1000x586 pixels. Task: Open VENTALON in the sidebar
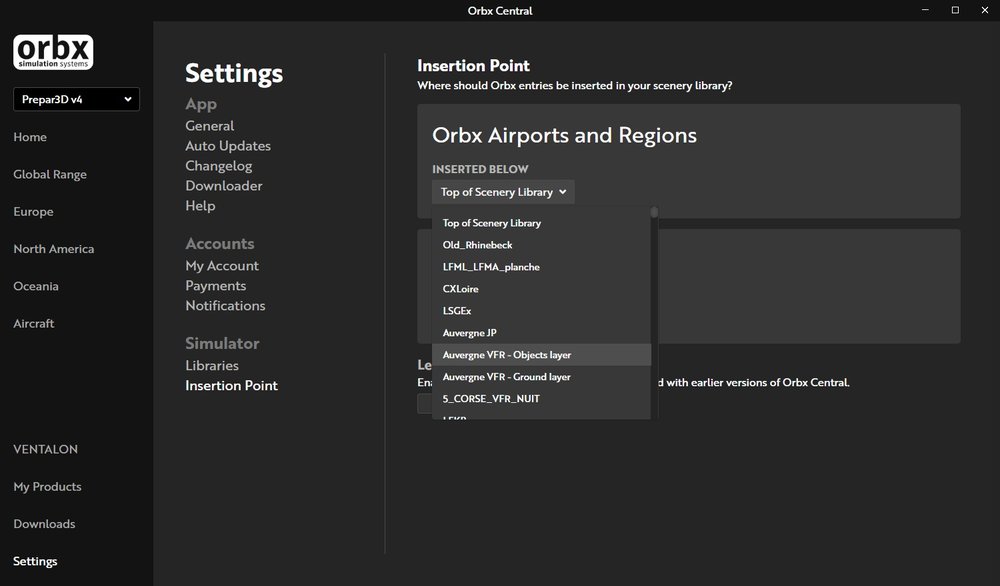pos(45,449)
